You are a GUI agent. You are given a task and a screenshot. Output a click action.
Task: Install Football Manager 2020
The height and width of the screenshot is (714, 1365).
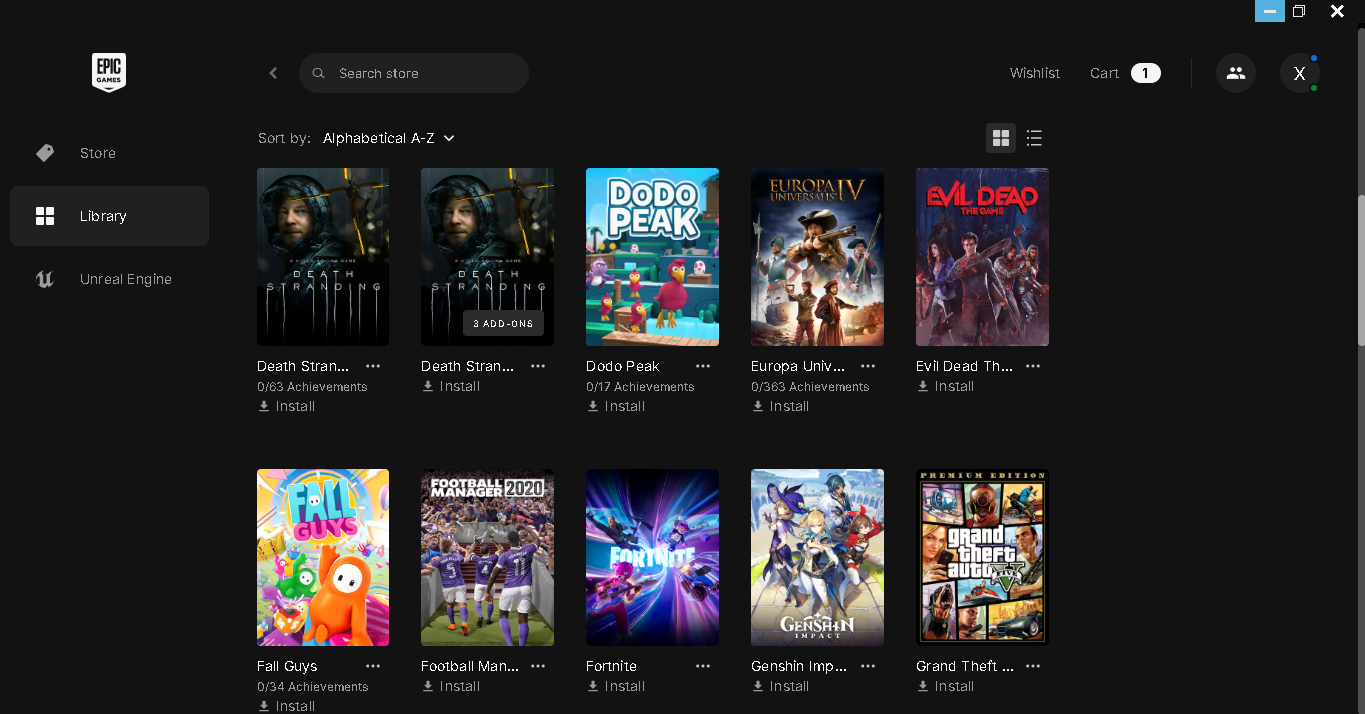pyautogui.click(x=451, y=686)
